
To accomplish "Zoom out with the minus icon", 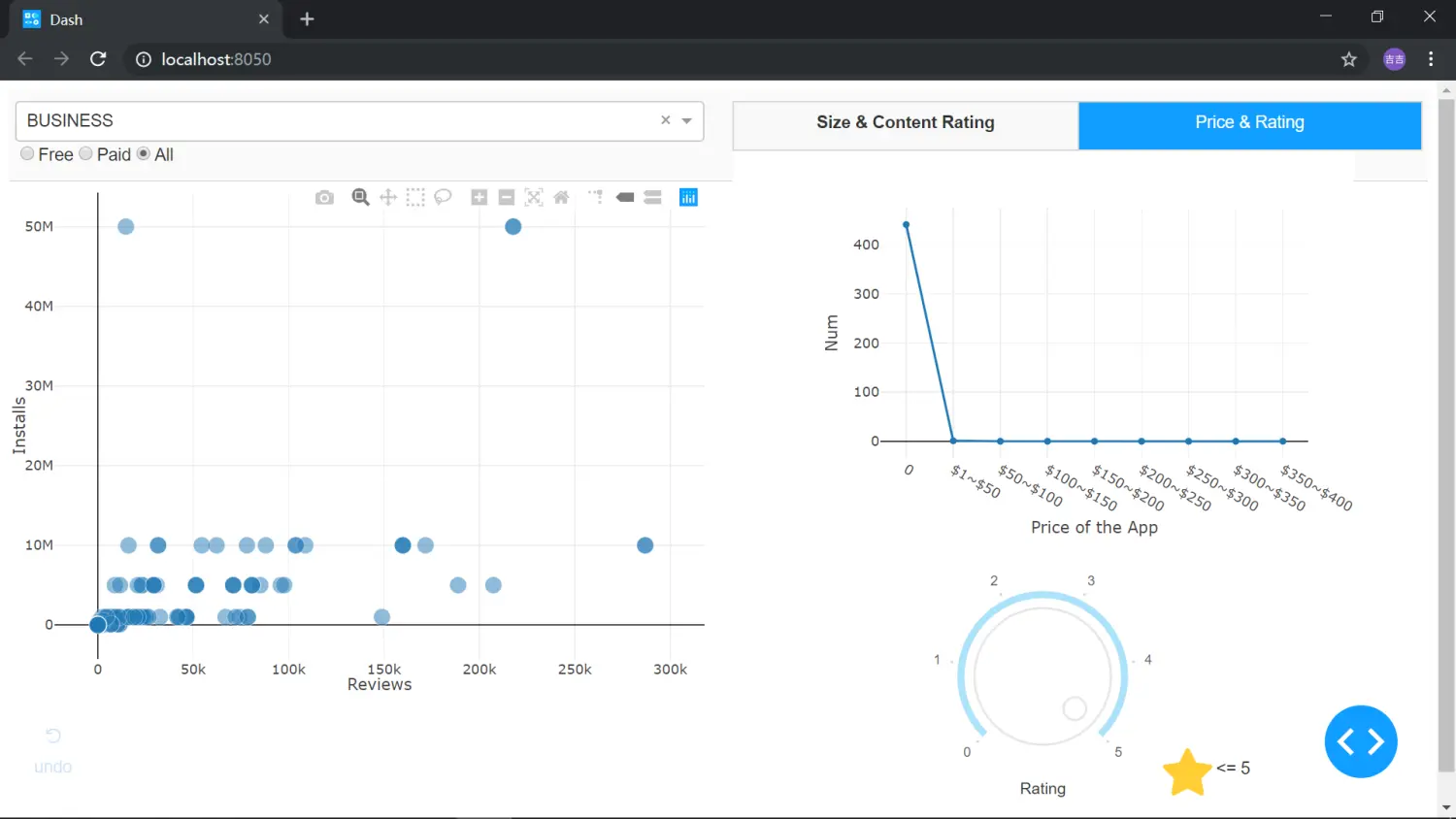I will click(506, 197).
